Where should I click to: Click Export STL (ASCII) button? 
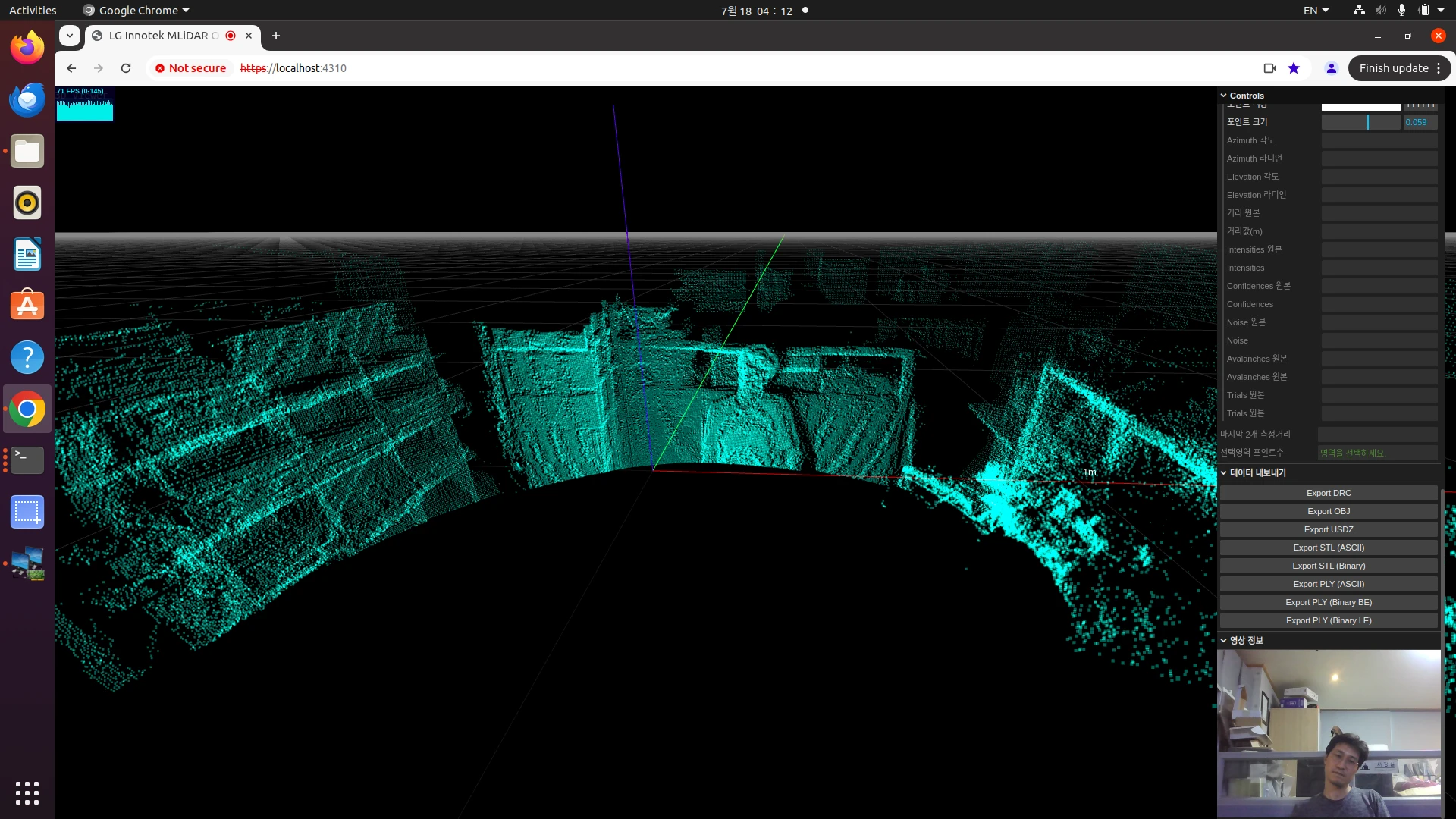[1329, 548]
